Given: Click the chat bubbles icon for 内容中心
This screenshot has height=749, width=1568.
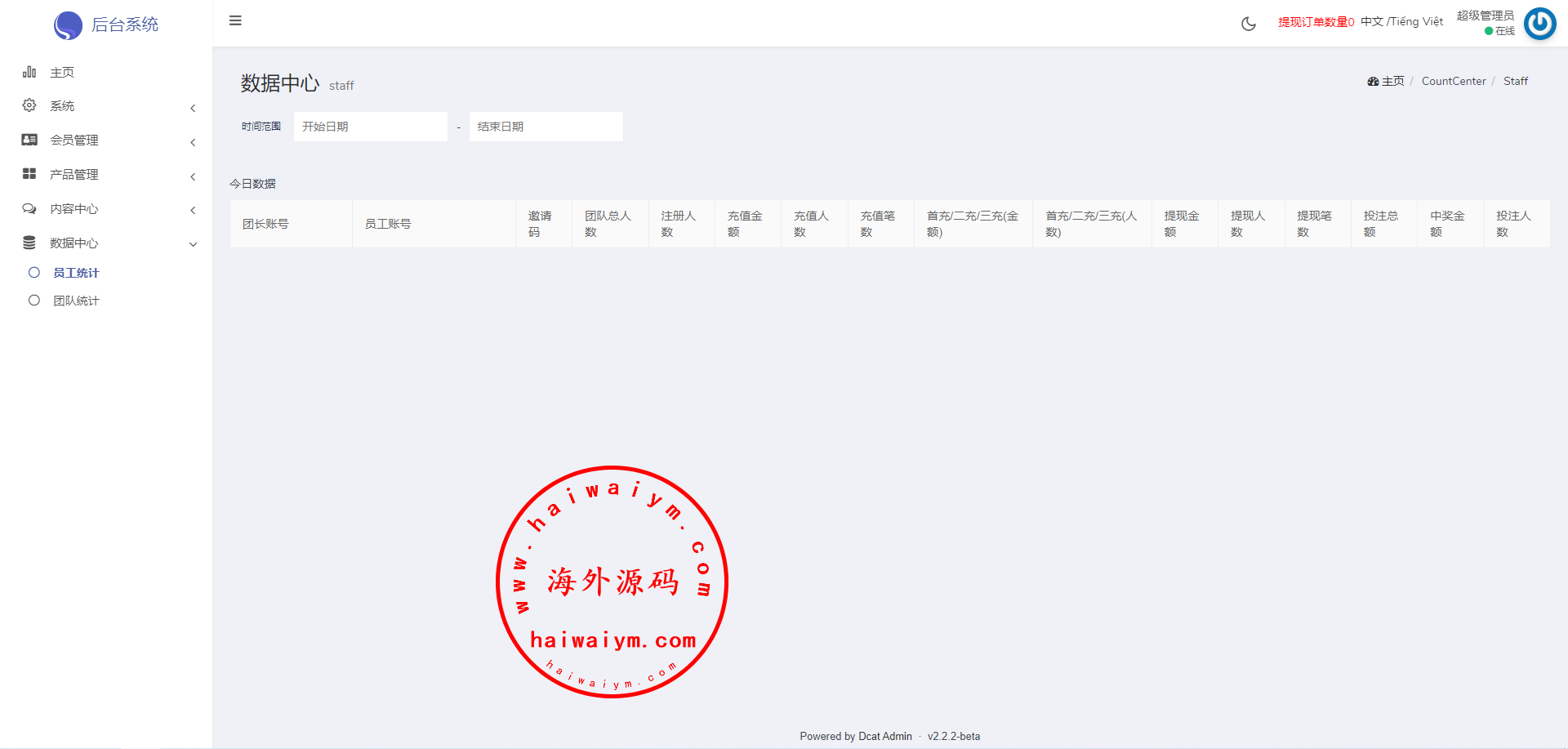Looking at the screenshot, I should coord(29,208).
